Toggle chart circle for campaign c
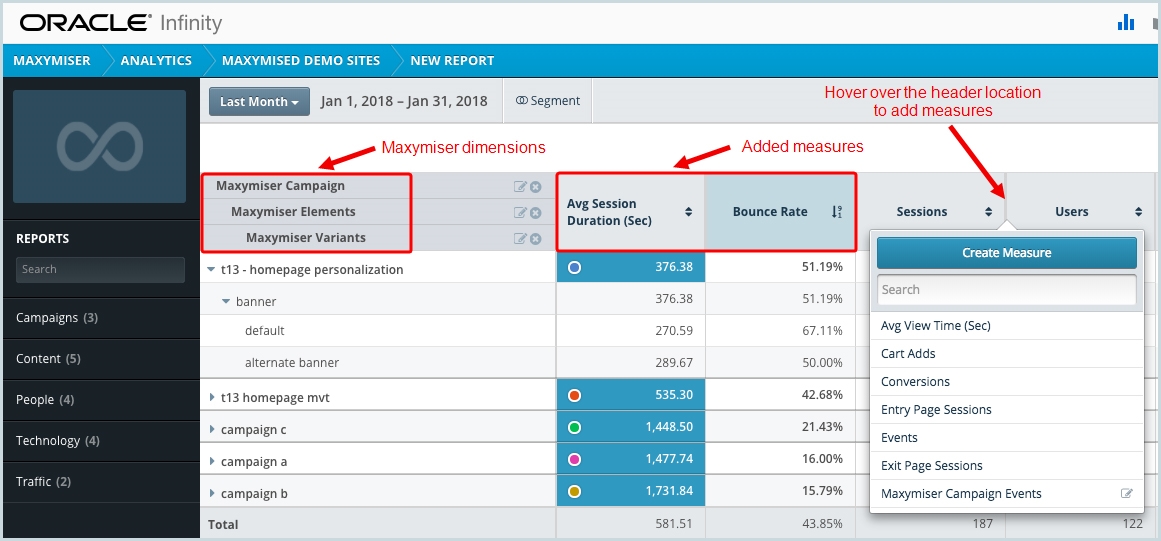The height and width of the screenshot is (541, 1161). click(574, 427)
